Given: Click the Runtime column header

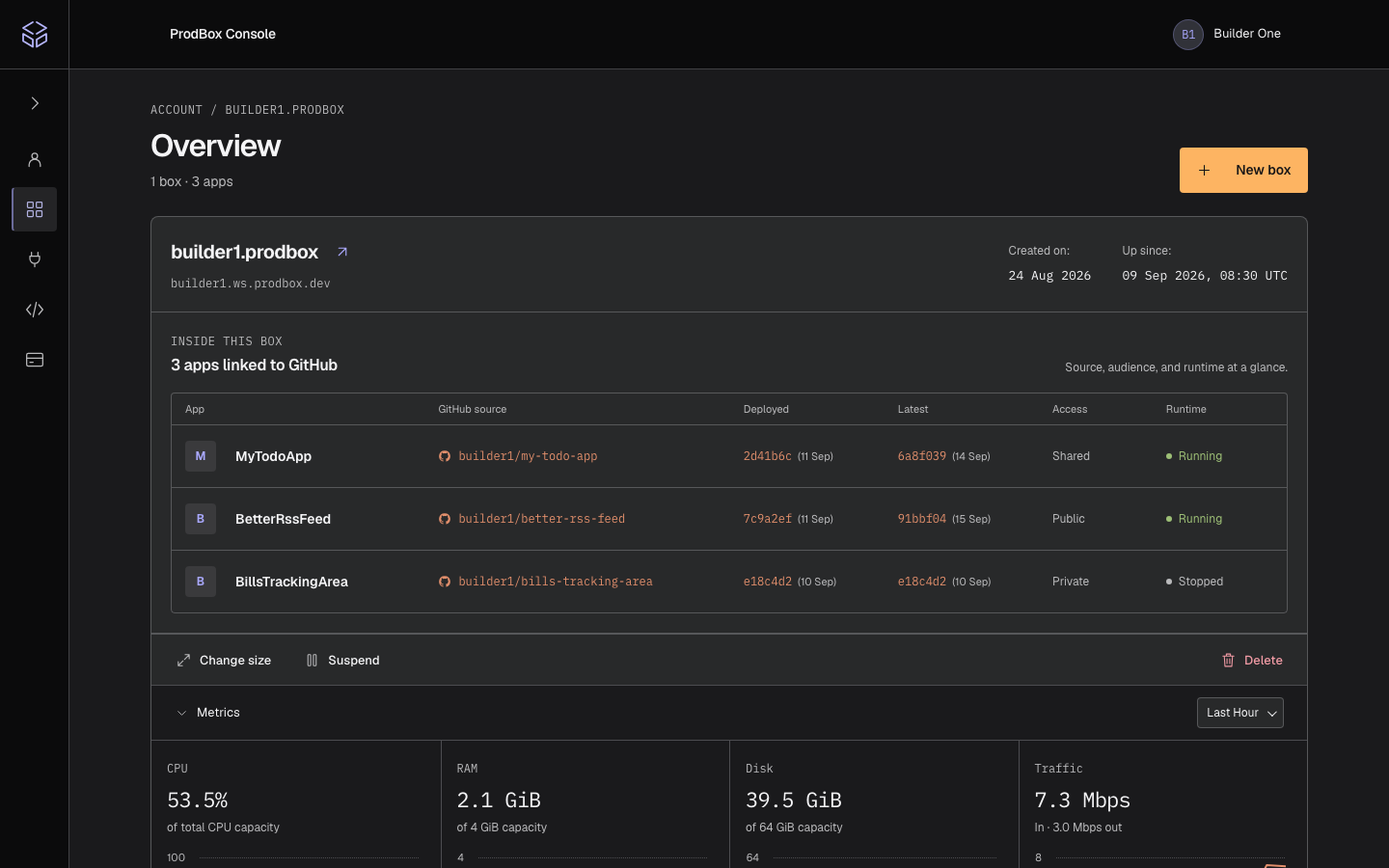Looking at the screenshot, I should (x=1185, y=409).
